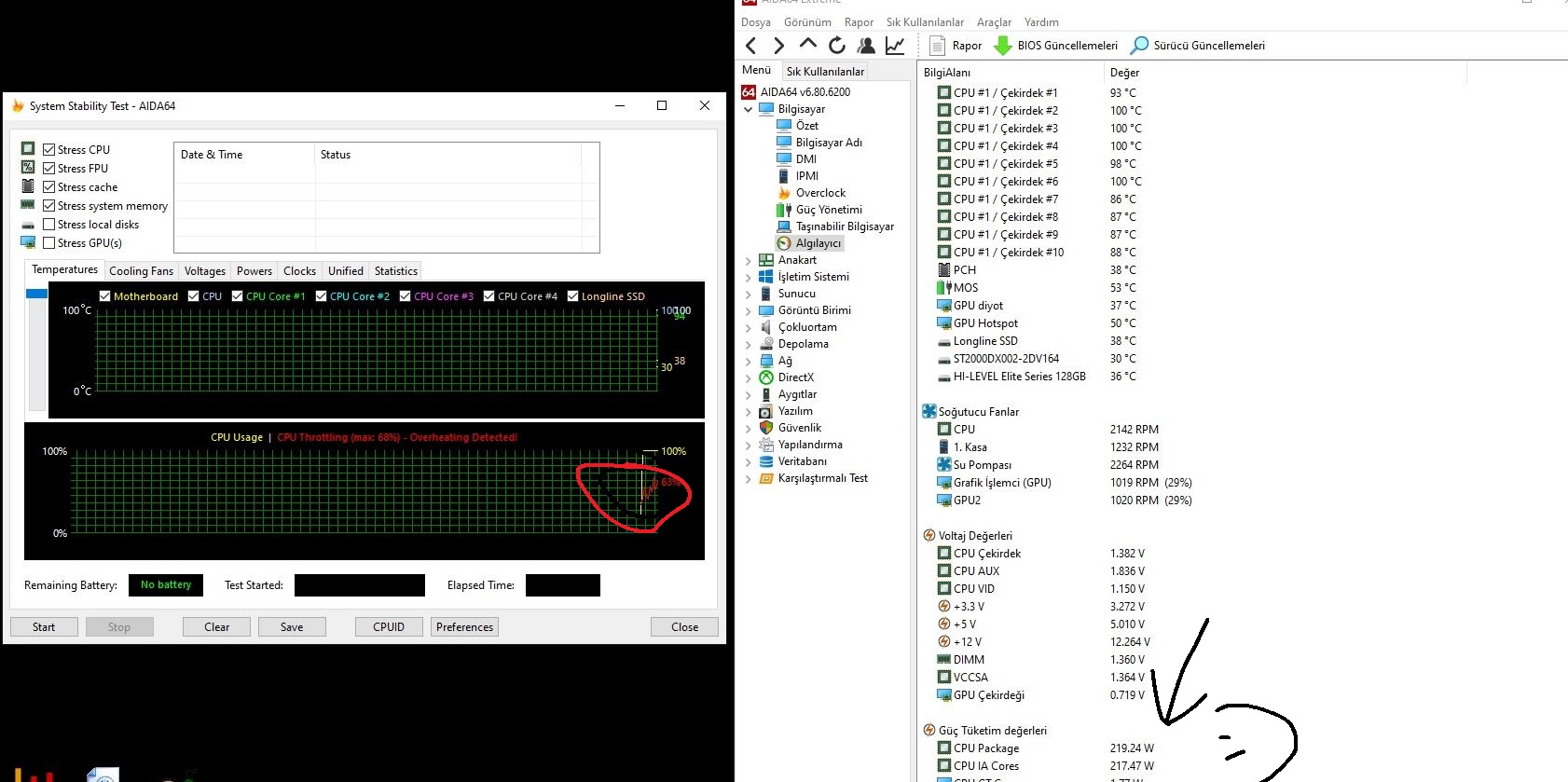Go up one level with the up arrow icon

[808, 45]
